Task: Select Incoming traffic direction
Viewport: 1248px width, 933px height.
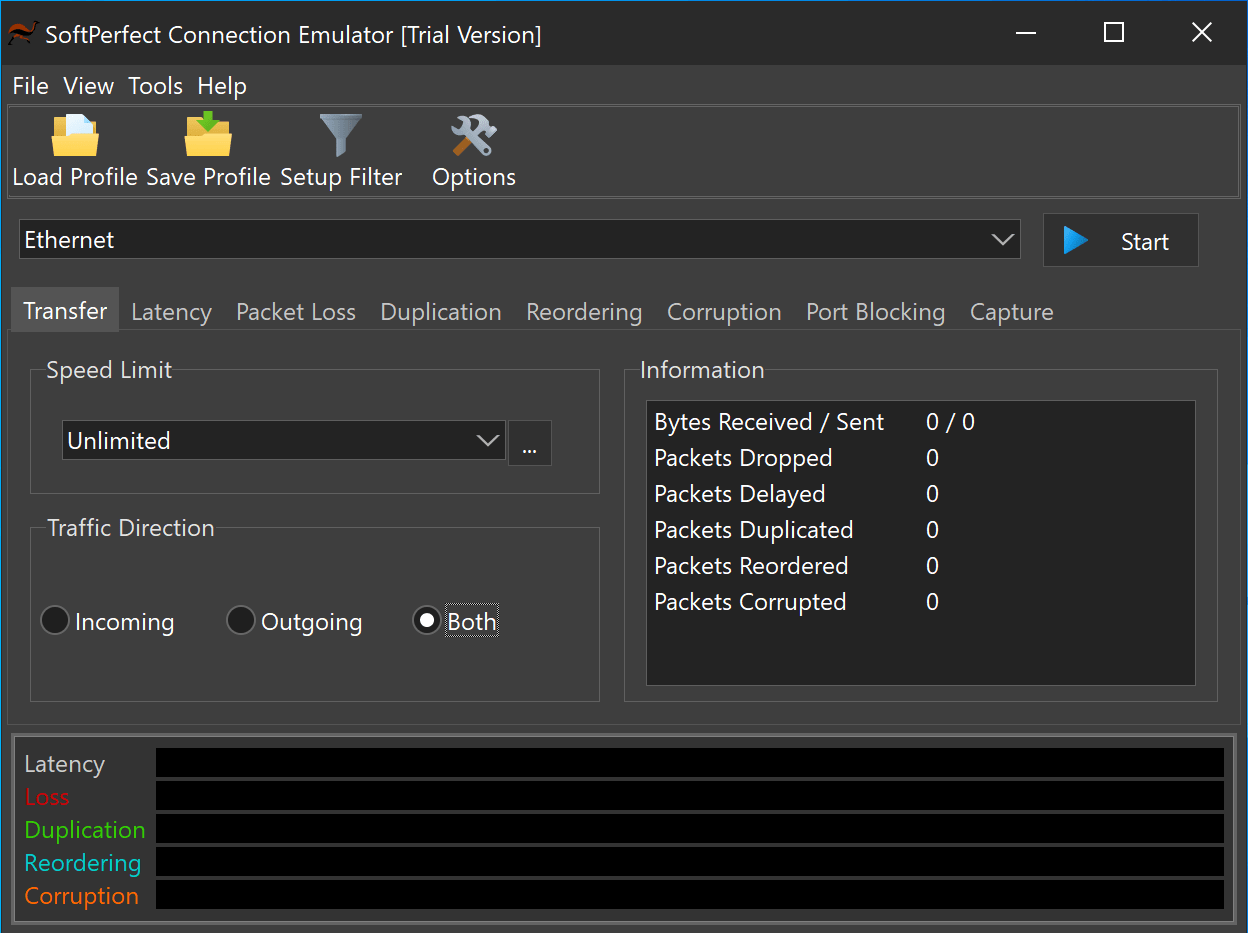Action: tap(107, 621)
